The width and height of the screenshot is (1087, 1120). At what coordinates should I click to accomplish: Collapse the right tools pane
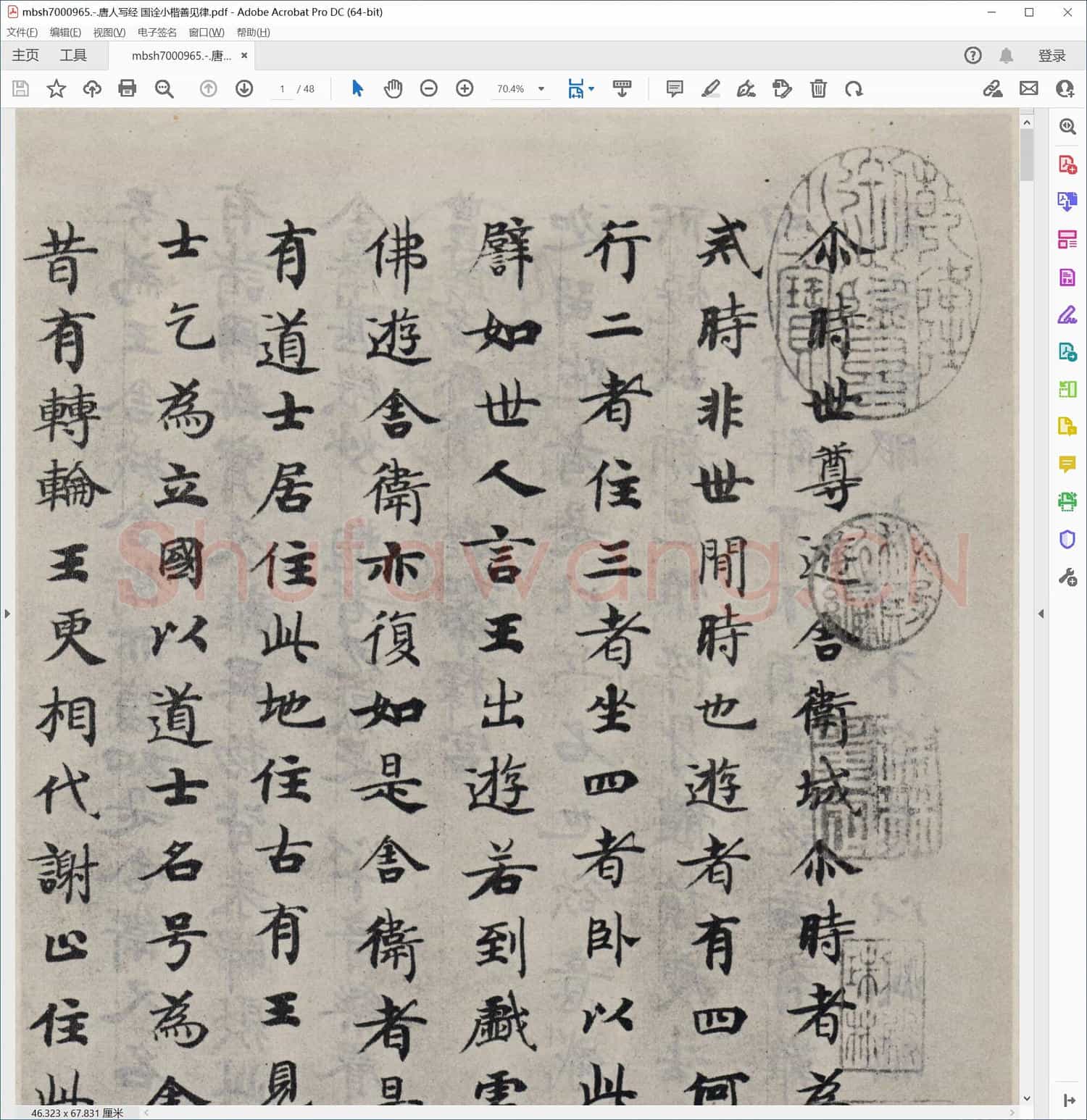(x=1041, y=614)
